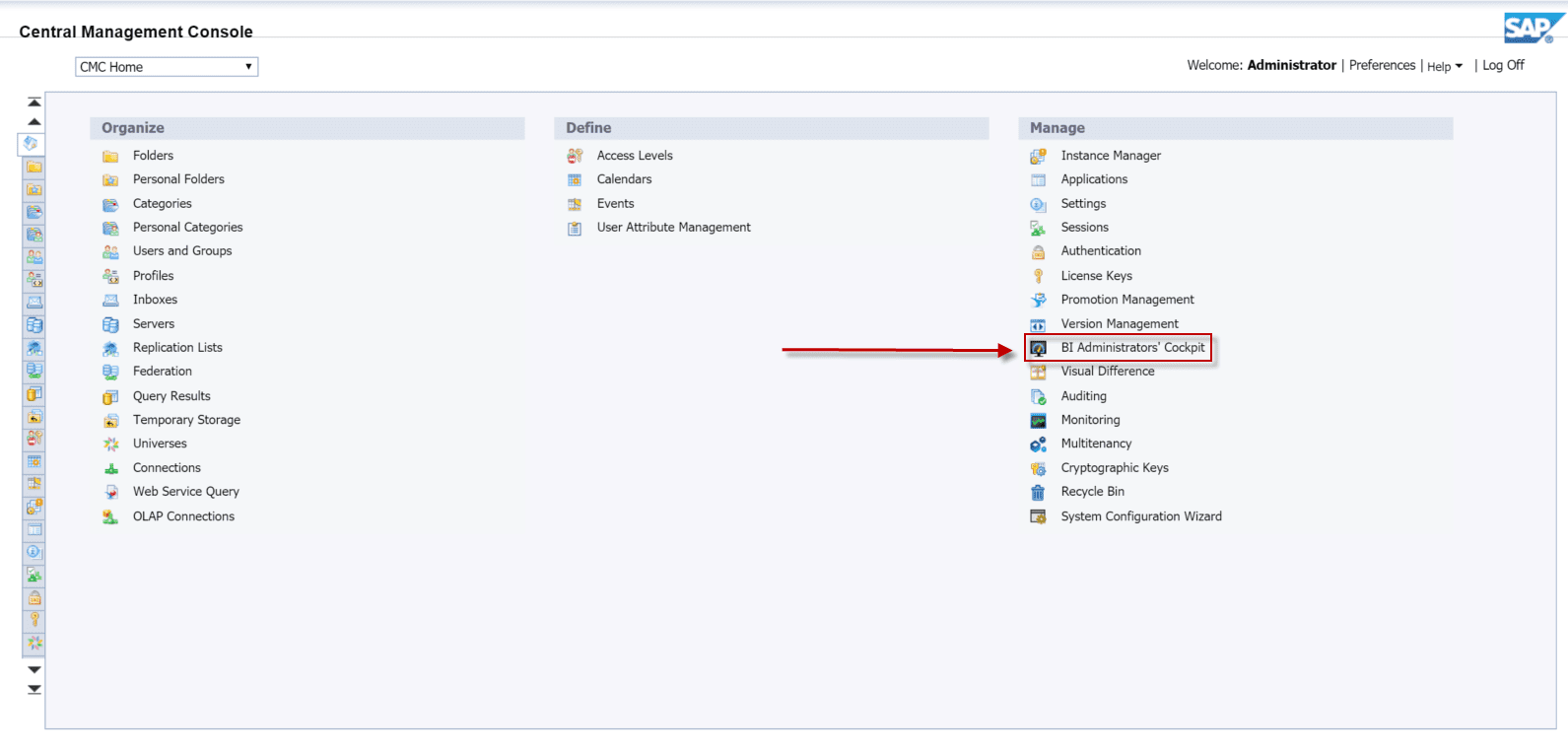
Task: Open Personal Categories via sidebar icon
Action: coord(34,235)
